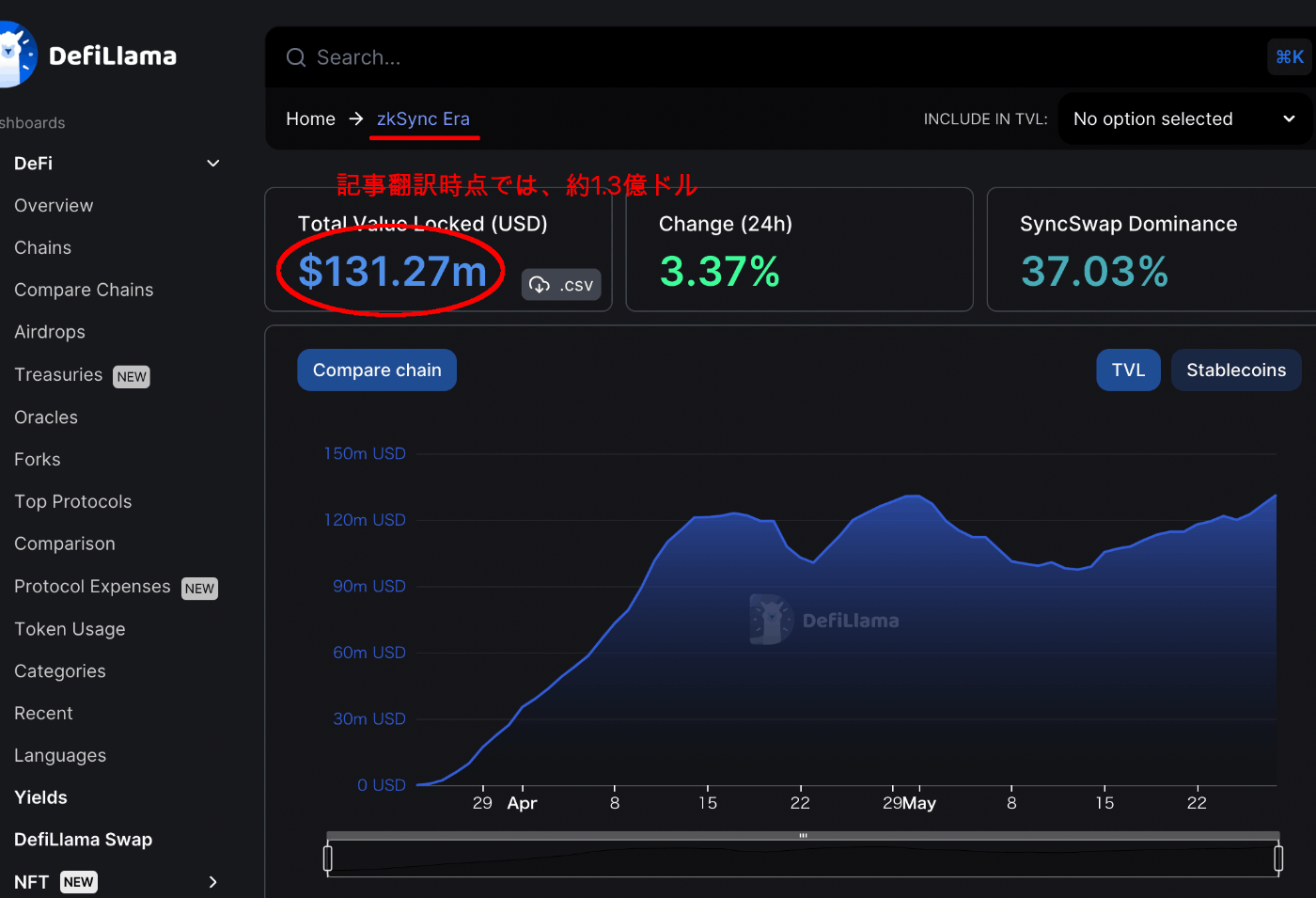Open Comparison in the sidebar
The height and width of the screenshot is (898, 1316).
(x=65, y=544)
